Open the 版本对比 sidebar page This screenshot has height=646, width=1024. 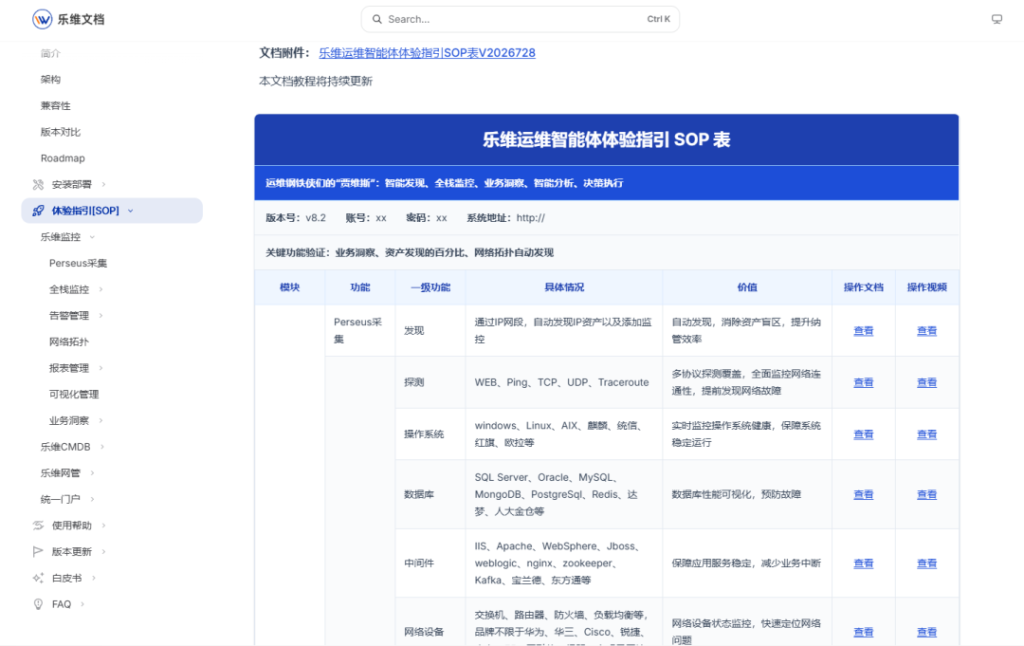pyautogui.click(x=61, y=132)
